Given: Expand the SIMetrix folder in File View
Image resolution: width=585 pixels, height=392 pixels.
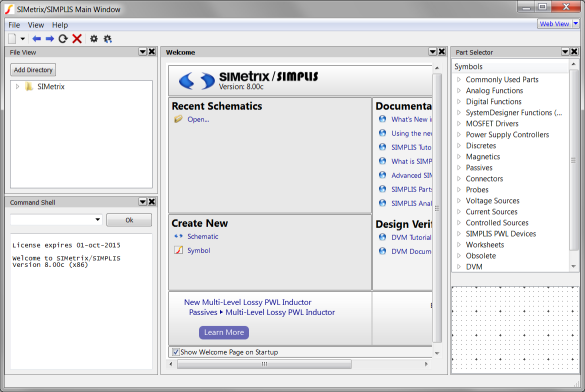Looking at the screenshot, I should pyautogui.click(x=17, y=87).
